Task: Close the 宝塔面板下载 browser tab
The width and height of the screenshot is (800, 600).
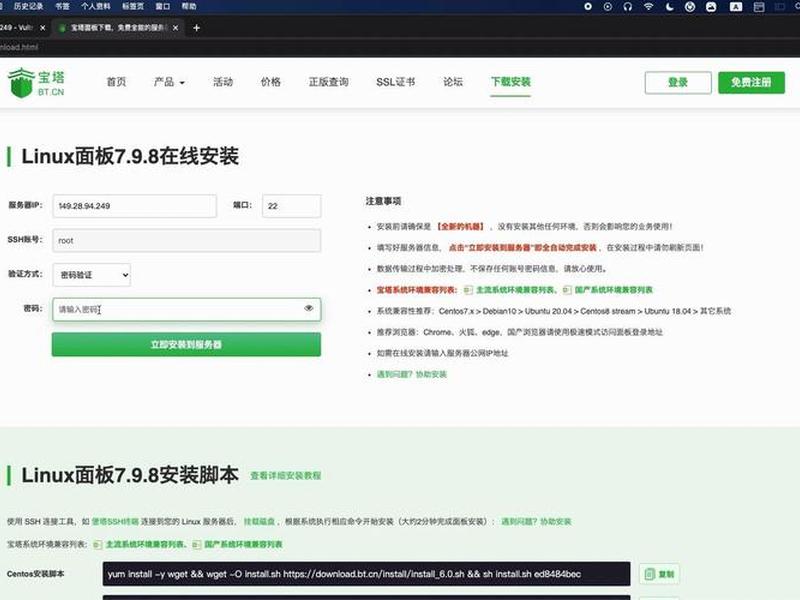Action: click(176, 28)
